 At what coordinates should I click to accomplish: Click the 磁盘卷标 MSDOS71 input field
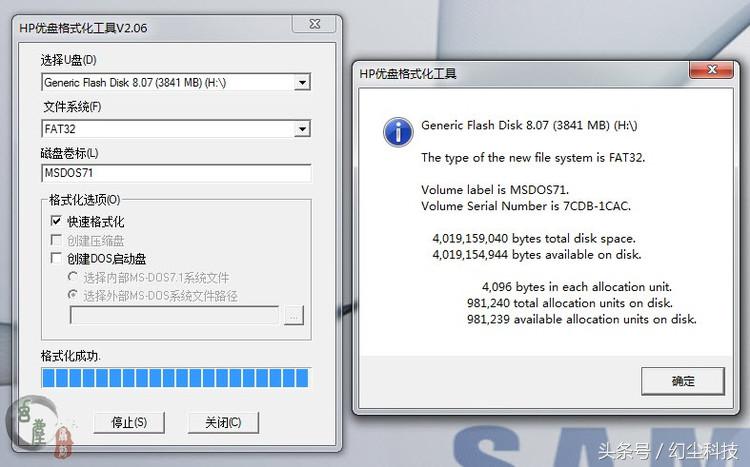pyautogui.click(x=176, y=173)
